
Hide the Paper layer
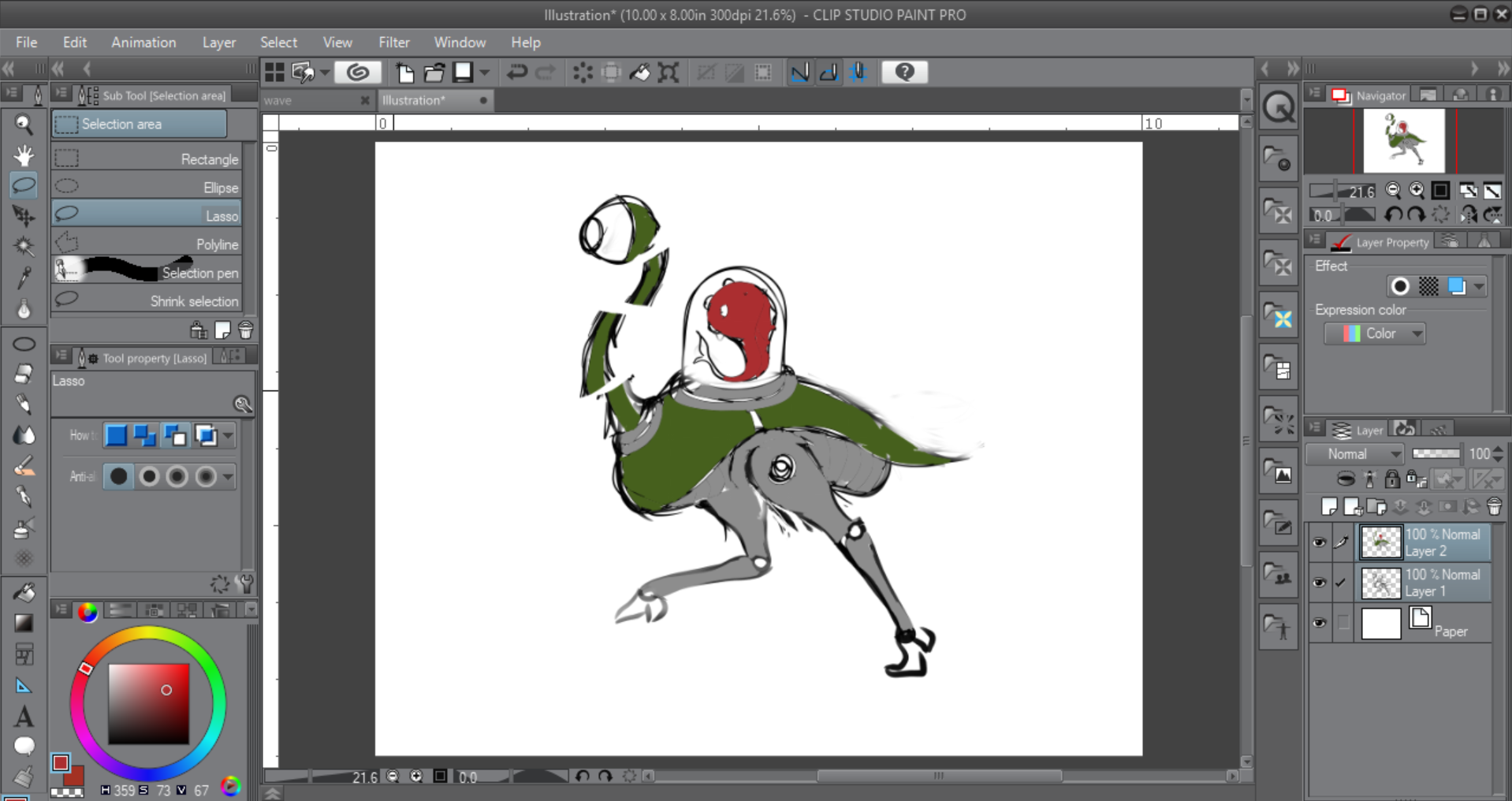pos(1319,623)
